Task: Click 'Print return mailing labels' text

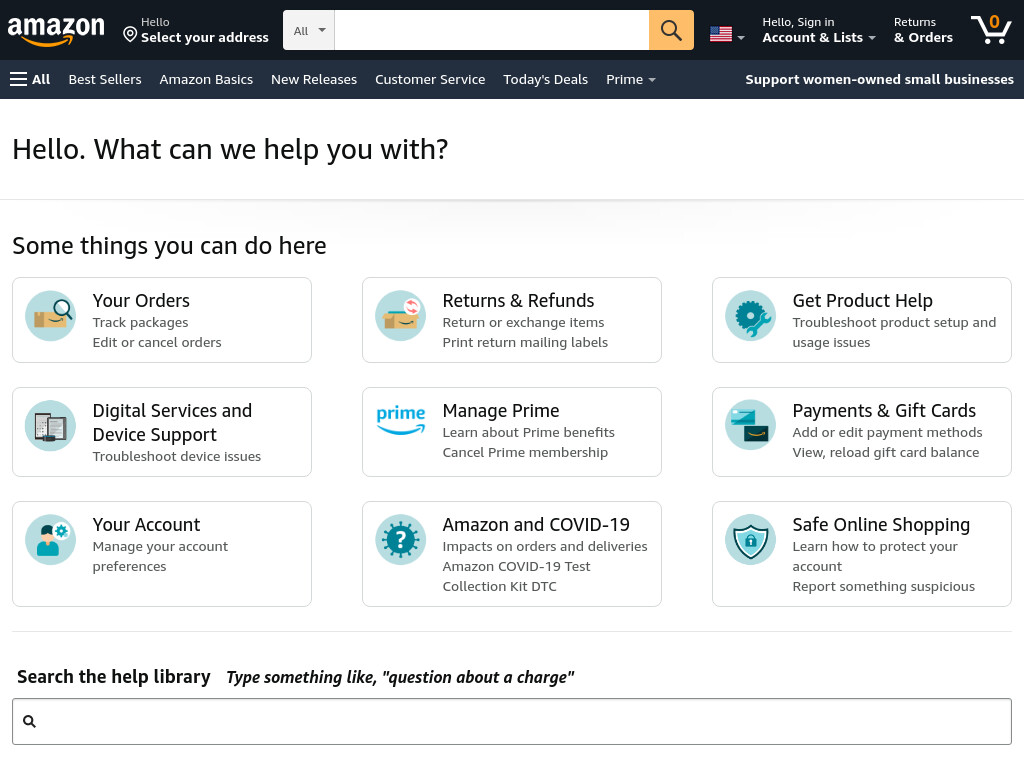Action: pos(525,342)
